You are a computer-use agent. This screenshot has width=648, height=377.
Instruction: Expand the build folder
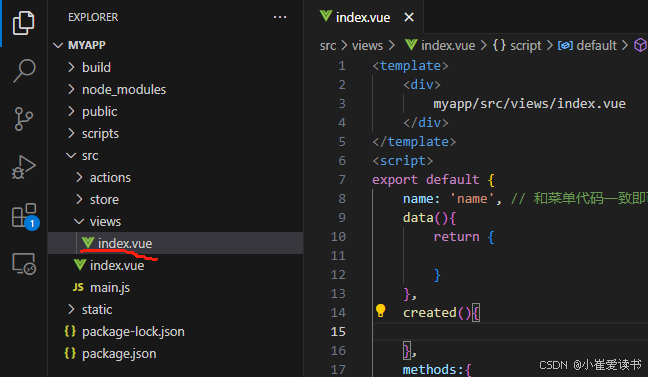tap(71, 67)
